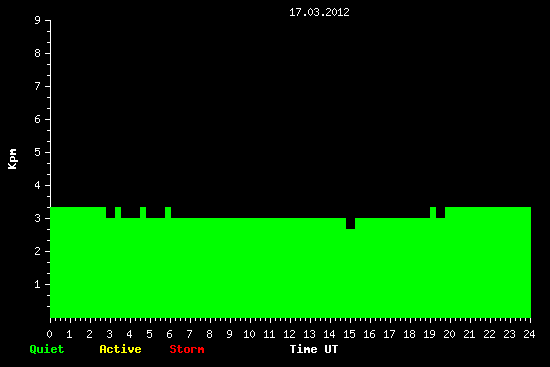The height and width of the screenshot is (367, 550).
Task: Click the red Storm legend label
Action: point(187,349)
